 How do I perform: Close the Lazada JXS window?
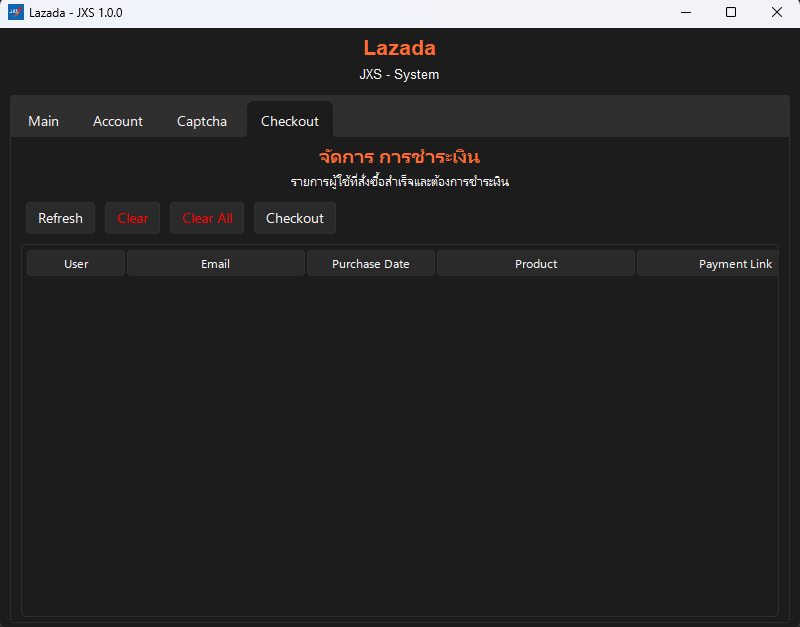tap(777, 13)
